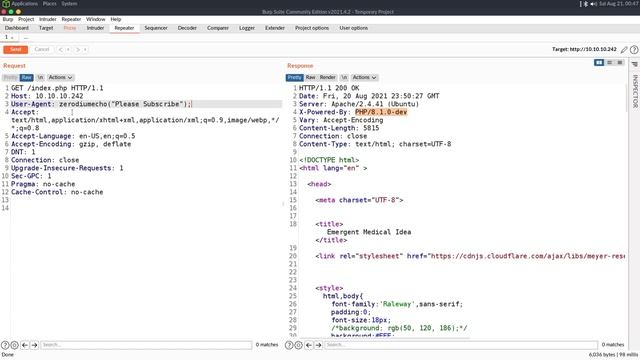Open the Intruder menu
The height and width of the screenshot is (360, 640).
point(48,19)
